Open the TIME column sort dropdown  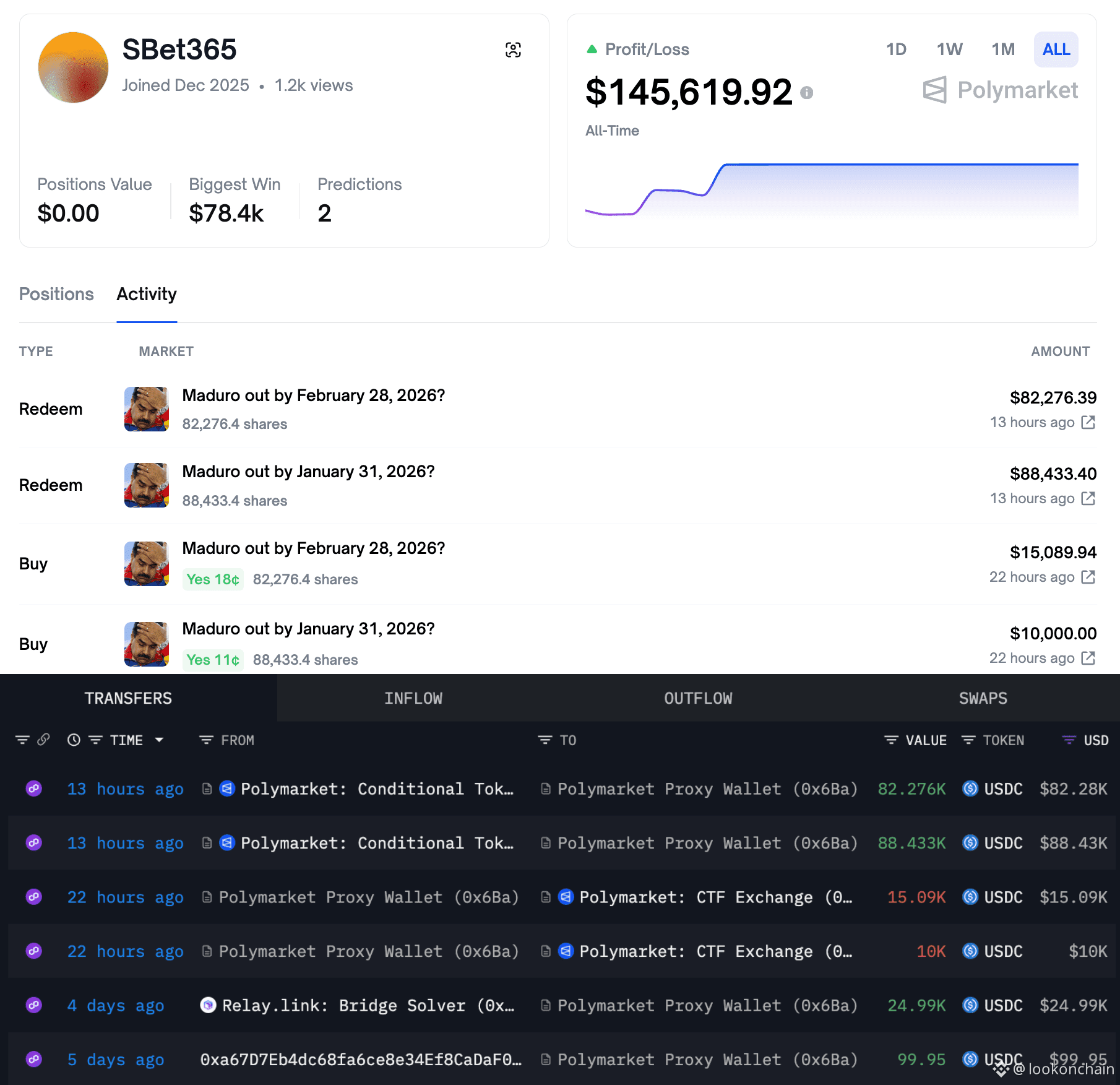tap(159, 740)
